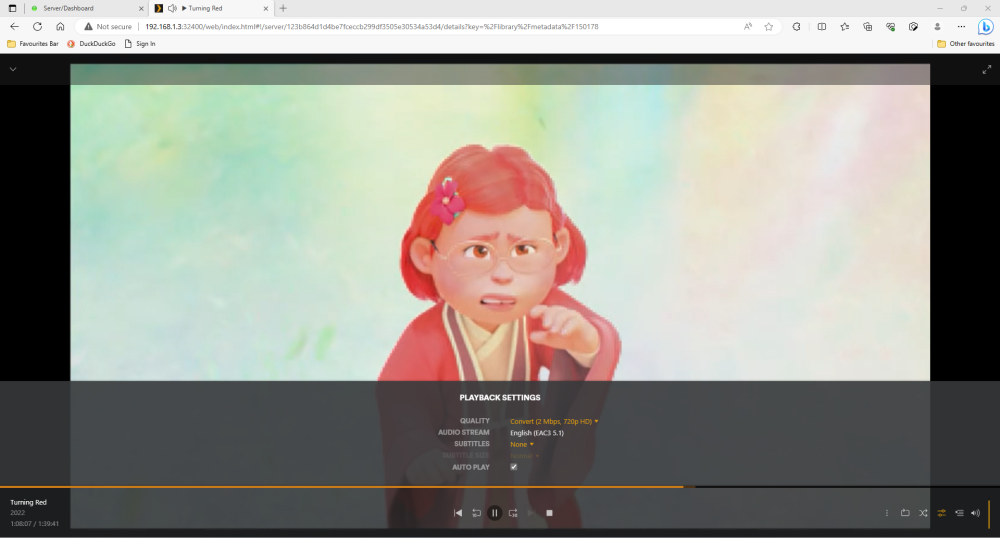1000x538 pixels.
Task: Open the screenshot web capture tool
Action: click(x=913, y=27)
